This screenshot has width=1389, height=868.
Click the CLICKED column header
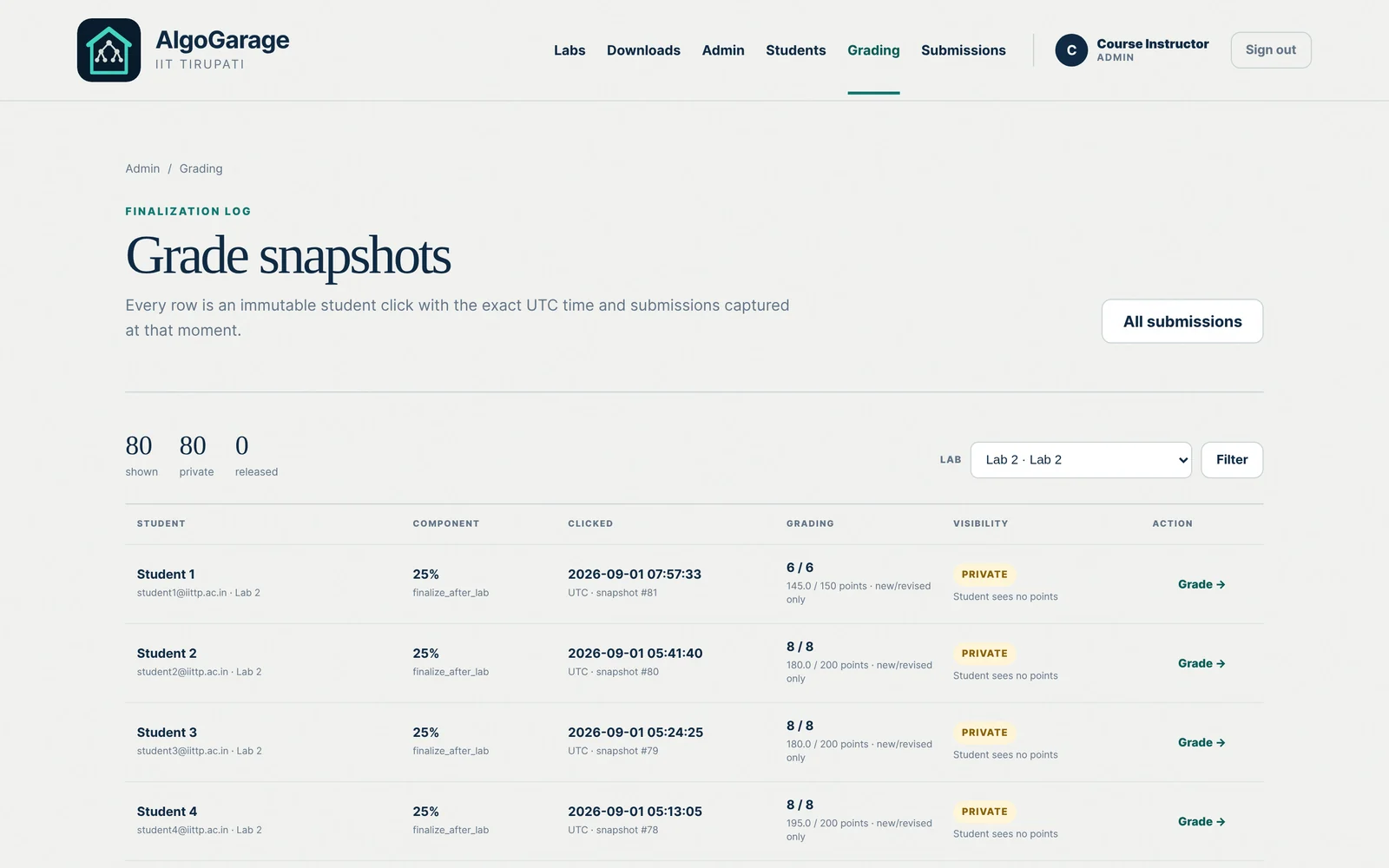[590, 523]
